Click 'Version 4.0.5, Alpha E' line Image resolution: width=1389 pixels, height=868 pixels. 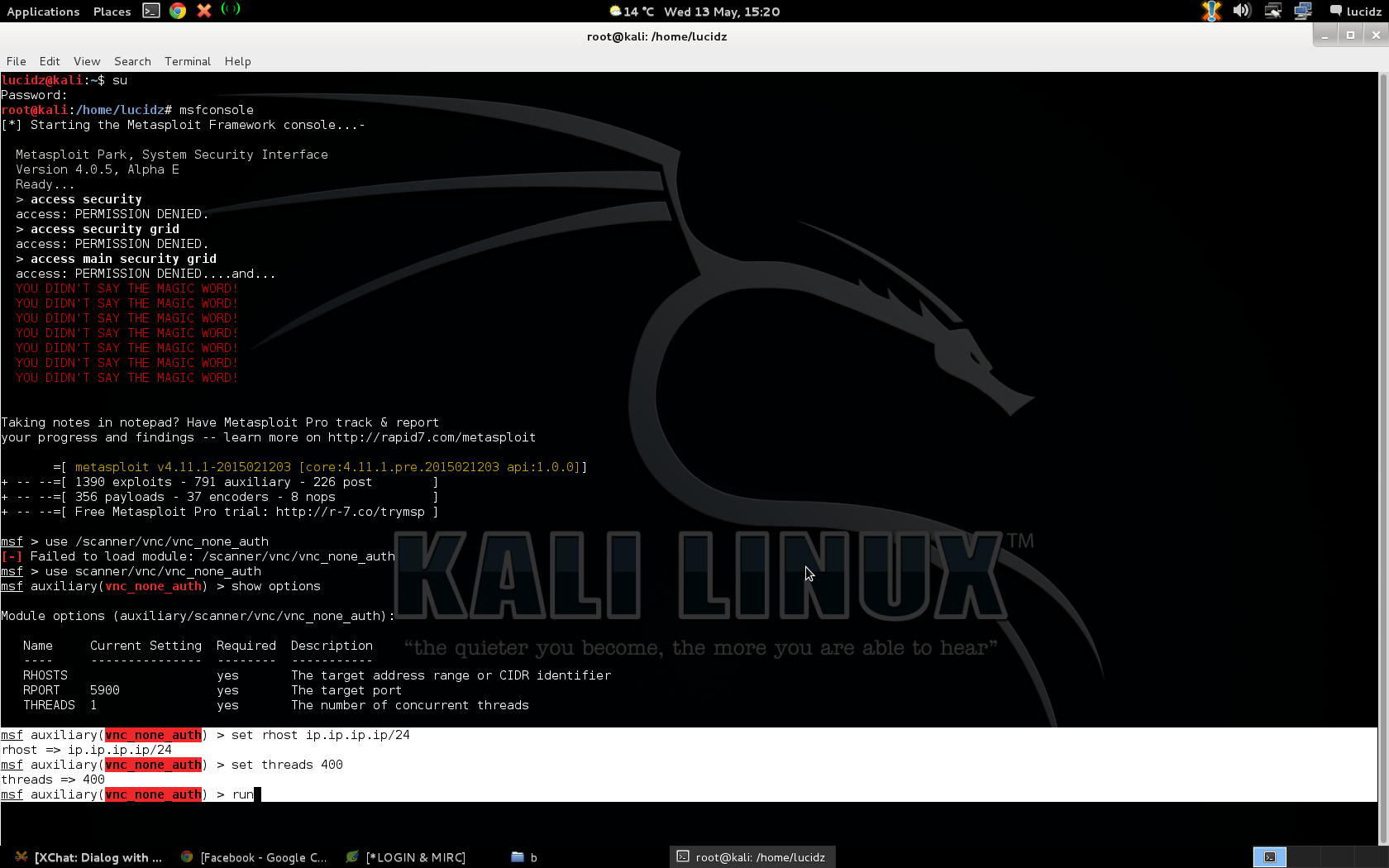pos(98,169)
